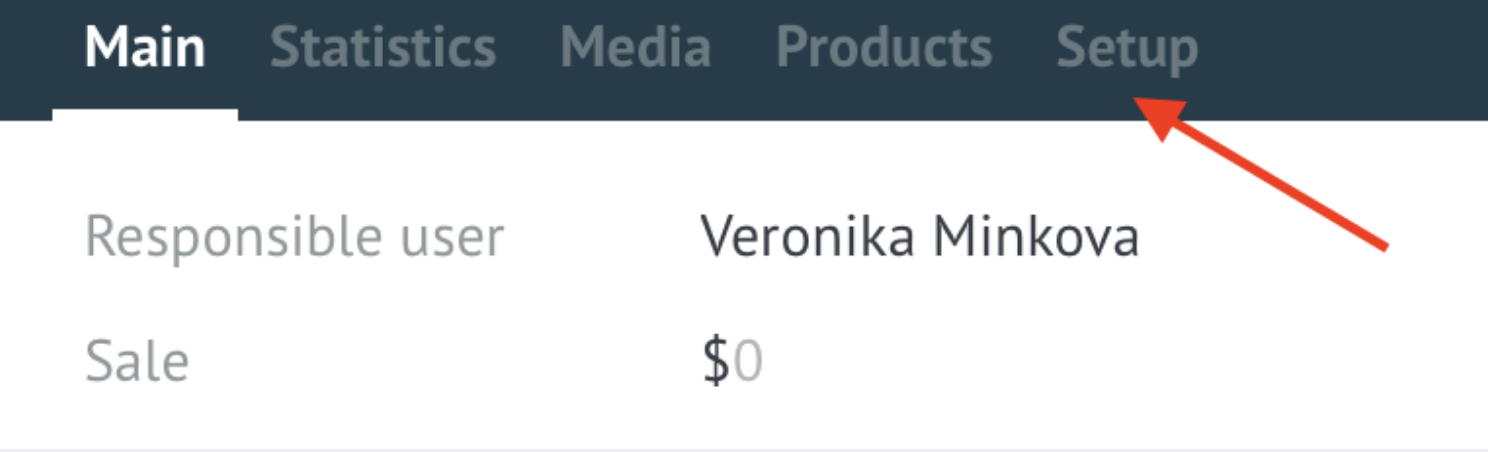The image size is (1488, 452).
Task: Click the white underline beneath Main
Action: point(145,114)
